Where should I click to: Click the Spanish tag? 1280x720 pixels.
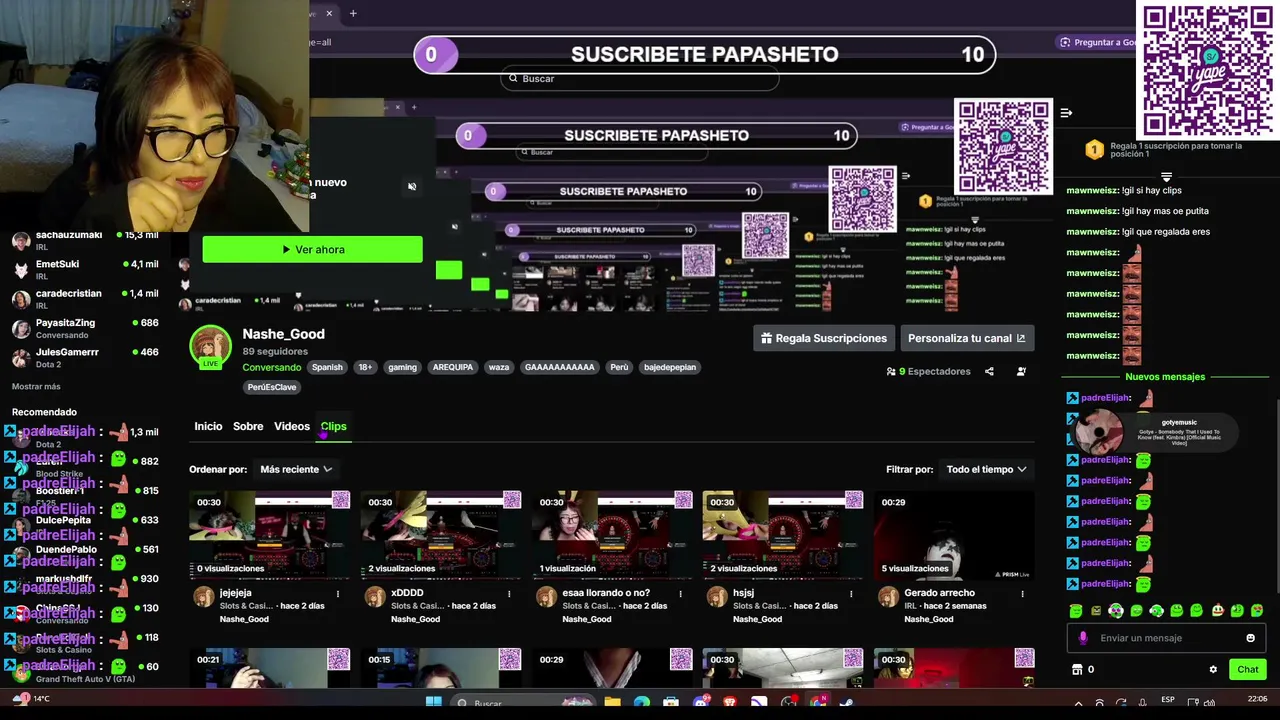point(327,367)
